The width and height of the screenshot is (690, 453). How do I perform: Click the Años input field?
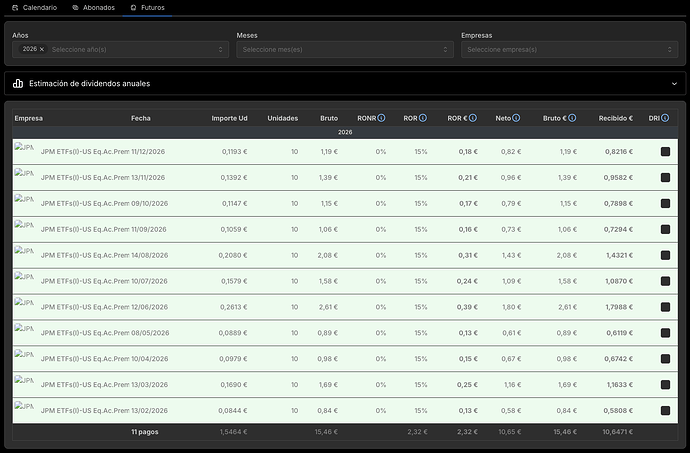point(130,49)
